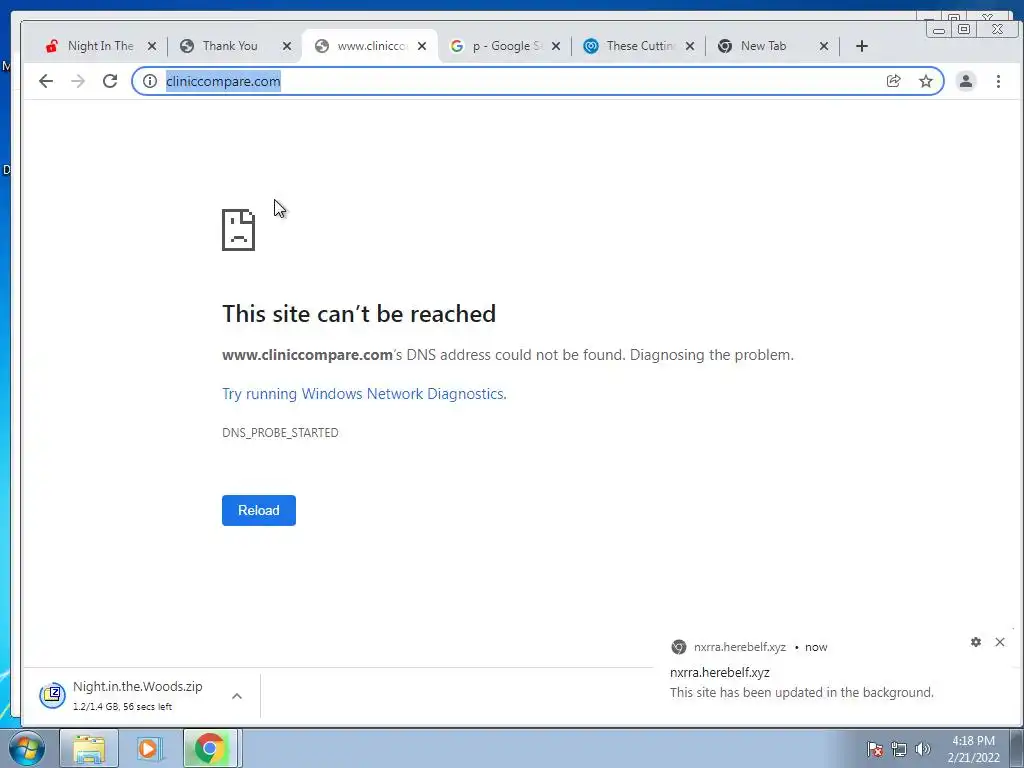1024x768 pixels.
Task: Open Windows Explorer from taskbar
Action: 89,748
